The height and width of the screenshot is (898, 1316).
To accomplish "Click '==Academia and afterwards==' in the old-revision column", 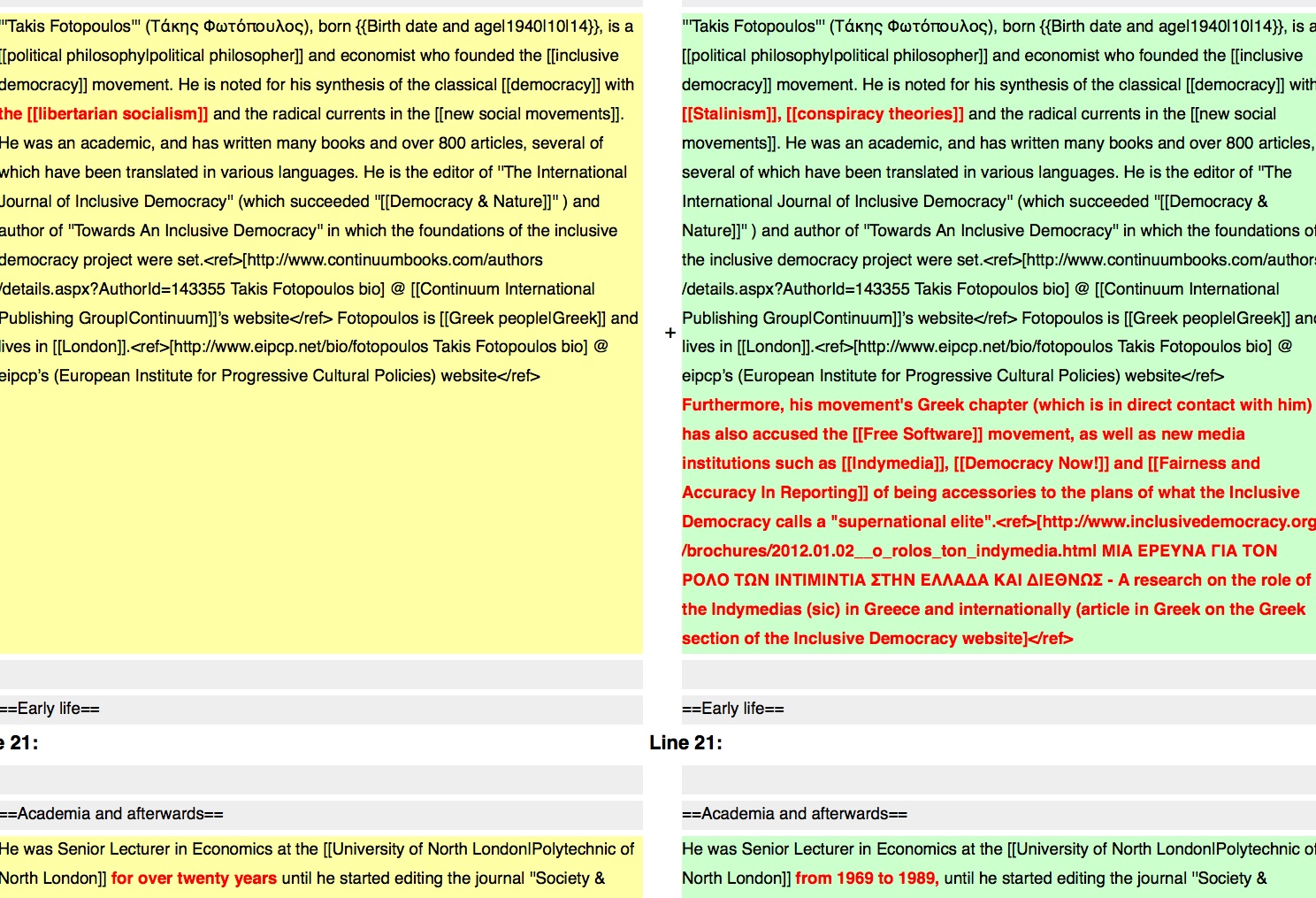I will (111, 814).
